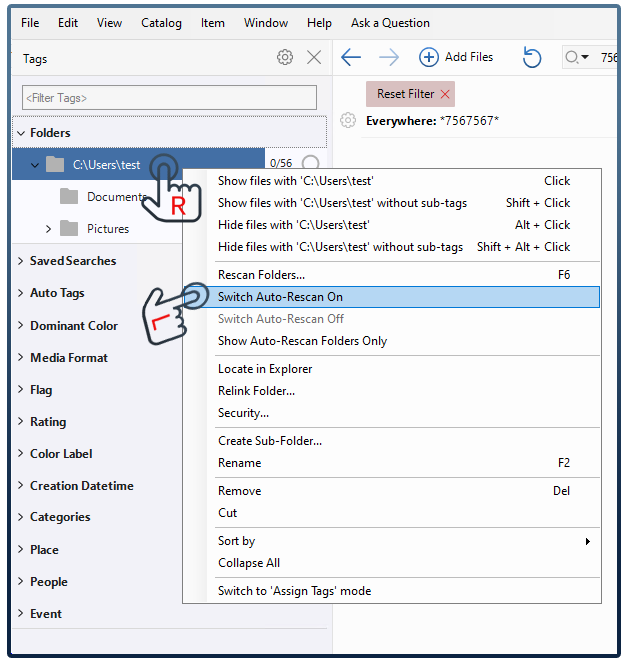
Task: Collapse the Folders tag group
Action: tap(21, 133)
